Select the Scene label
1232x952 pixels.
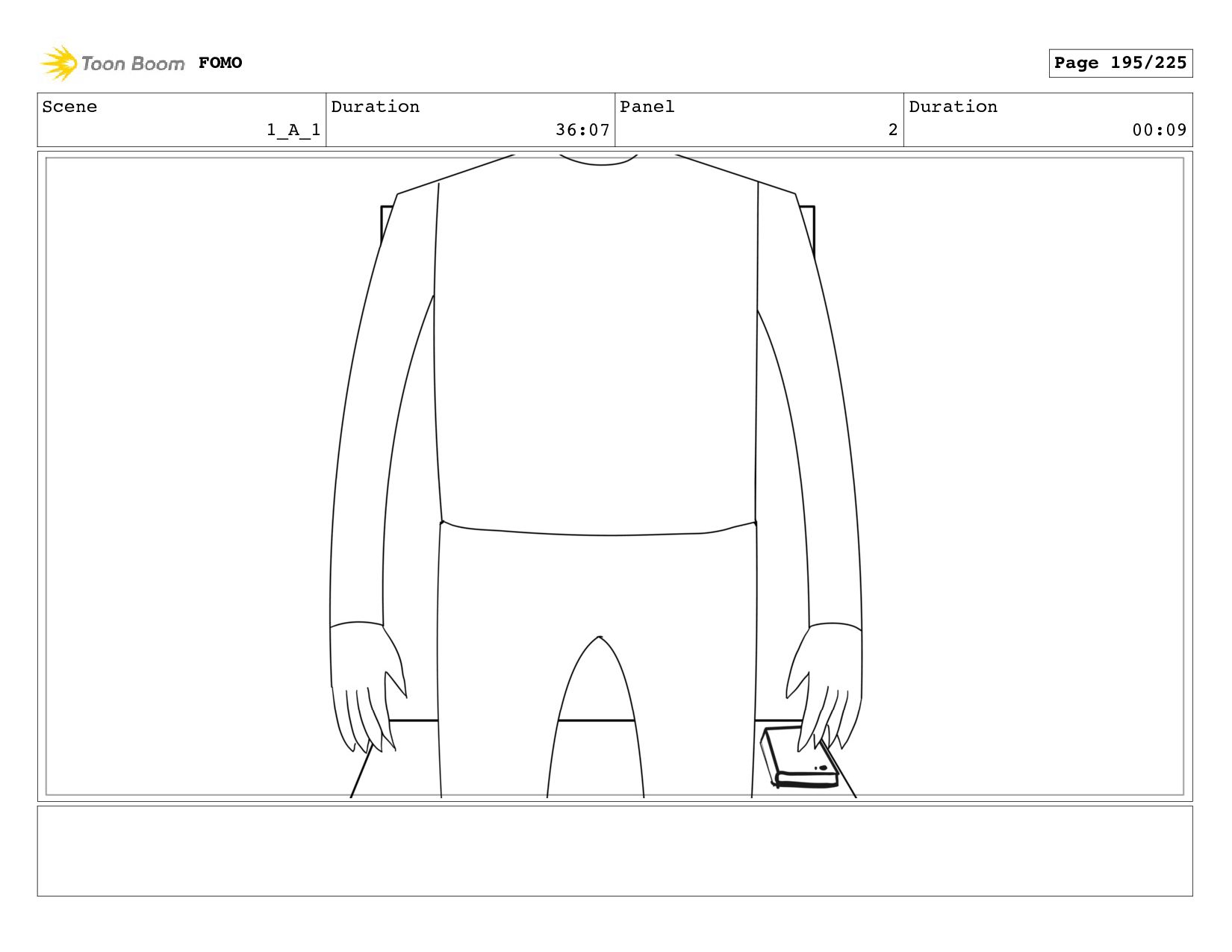[x=69, y=107]
